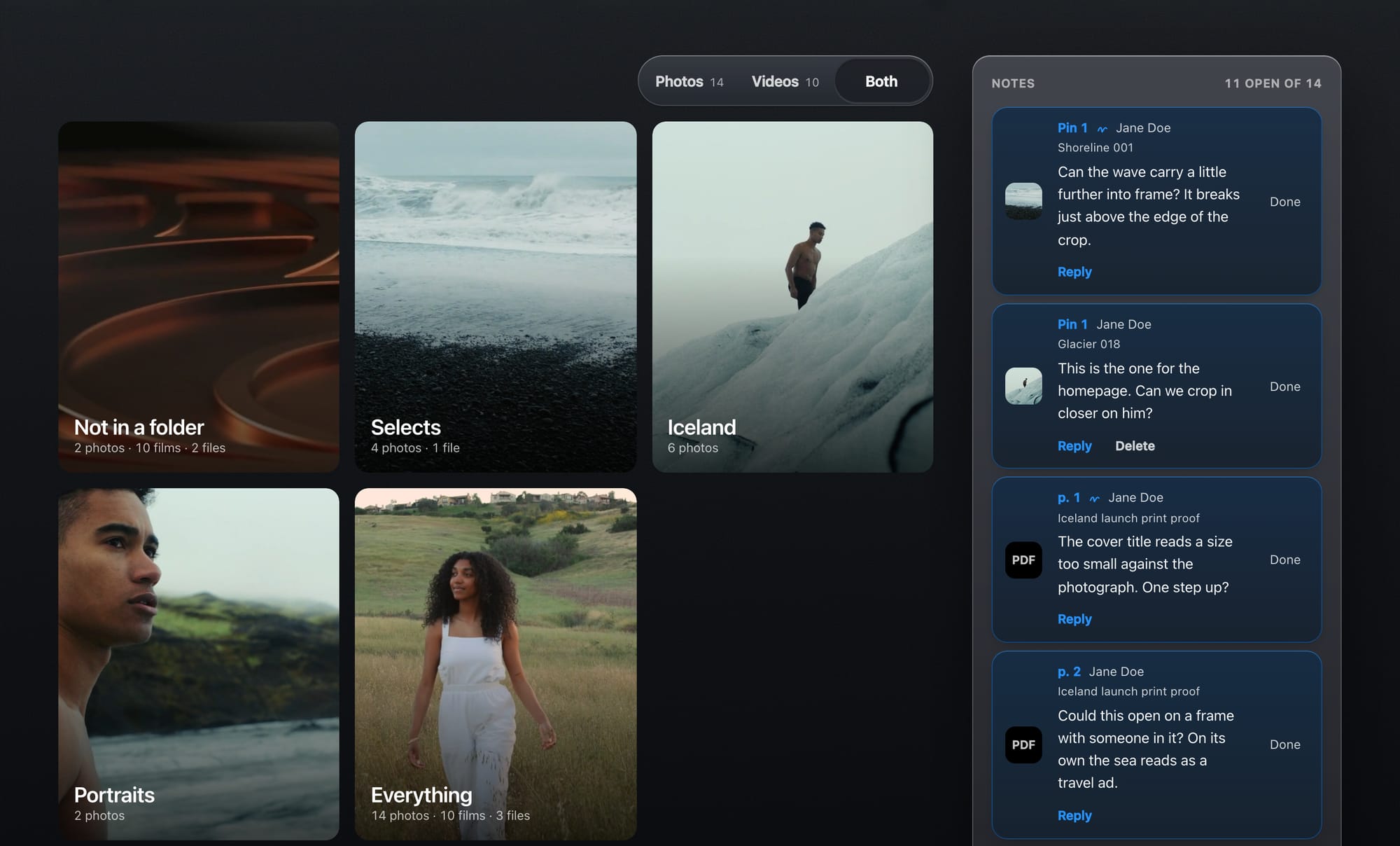Click 'Iceland launch print proof' under p. 1

[x=1128, y=518]
